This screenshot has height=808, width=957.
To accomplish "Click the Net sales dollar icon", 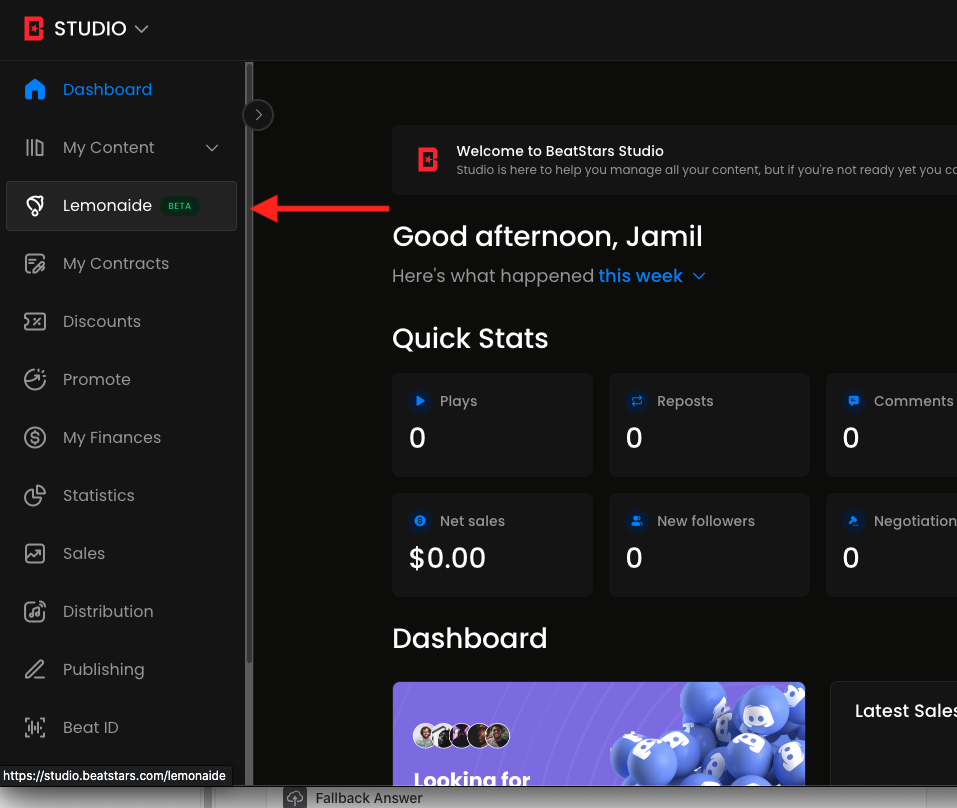I will click(x=420, y=521).
